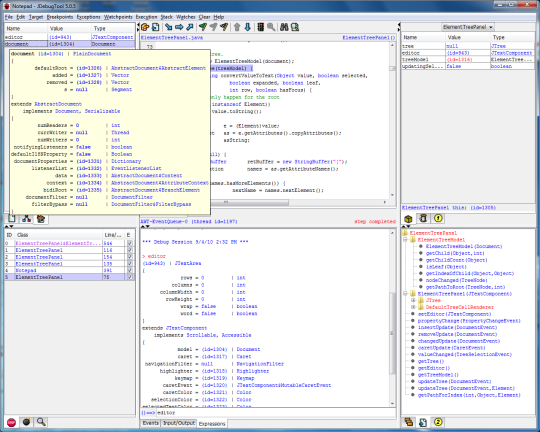Click the pointing hand toolbar icon
The height and width of the screenshot is (432, 540).
145,27
